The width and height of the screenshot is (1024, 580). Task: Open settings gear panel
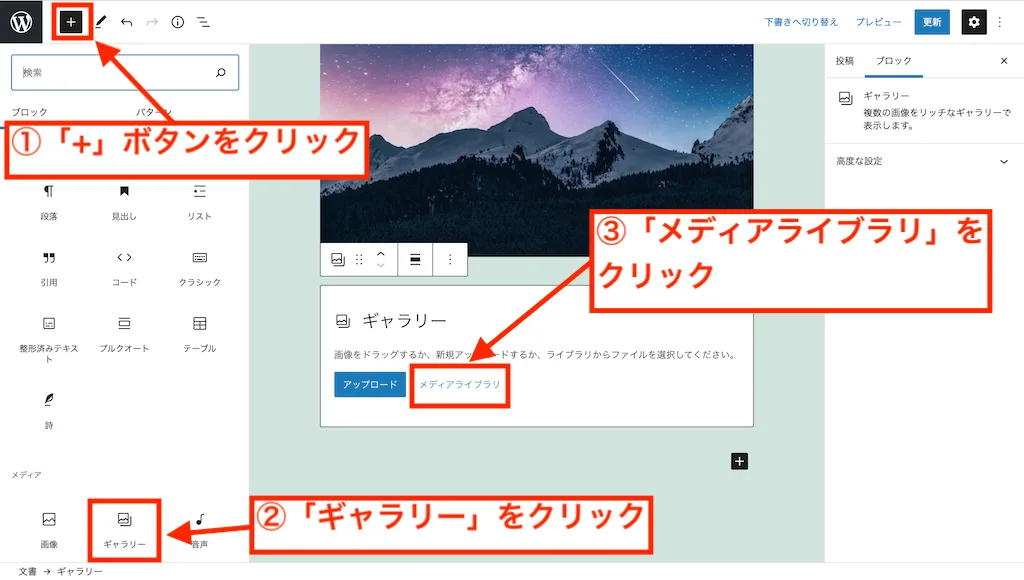coord(974,22)
